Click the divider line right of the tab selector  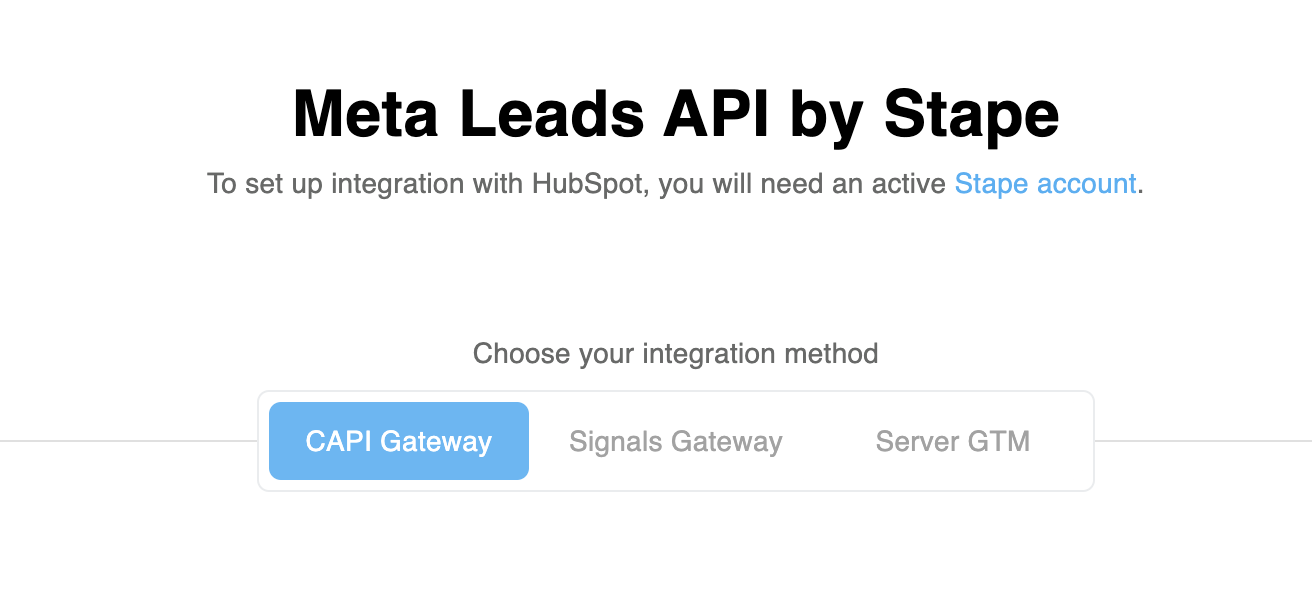coord(1203,441)
